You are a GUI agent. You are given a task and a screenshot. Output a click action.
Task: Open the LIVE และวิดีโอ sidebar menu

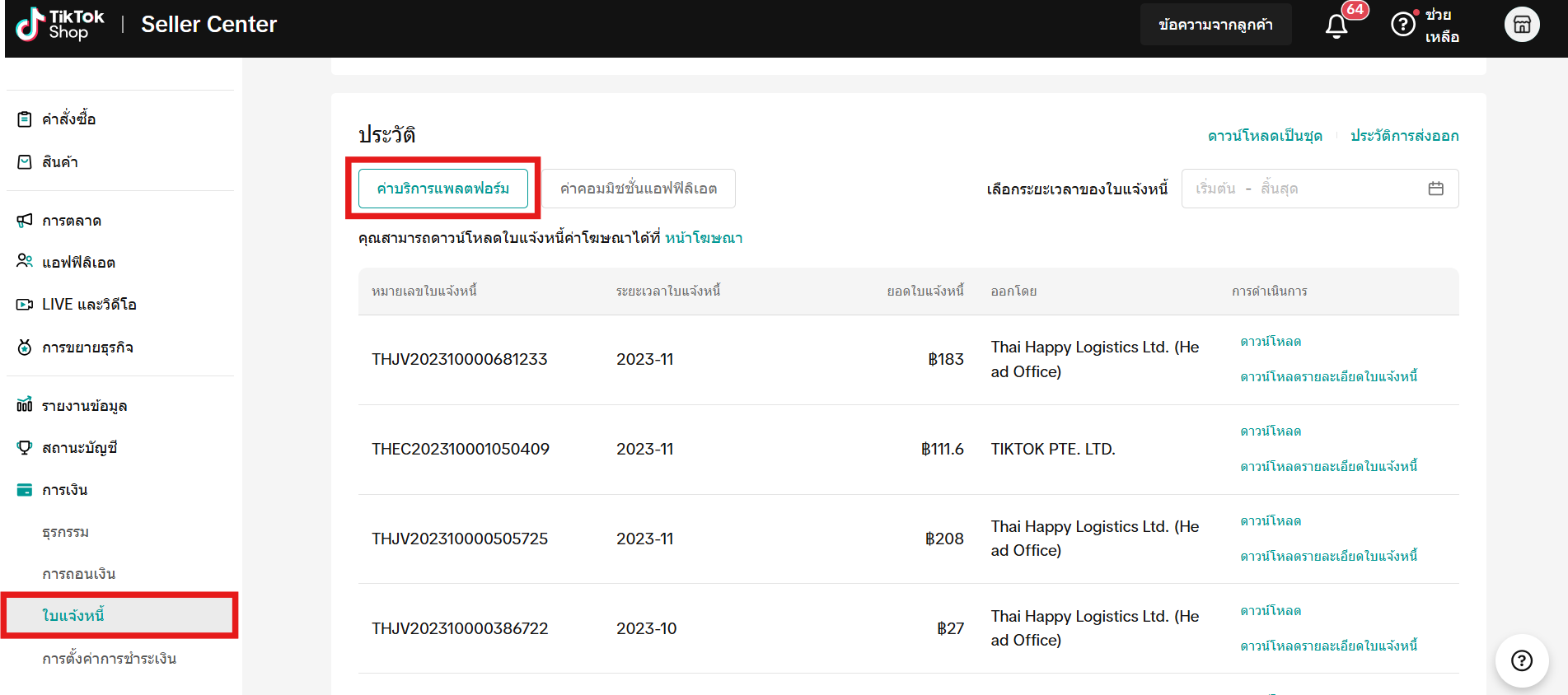pos(89,305)
